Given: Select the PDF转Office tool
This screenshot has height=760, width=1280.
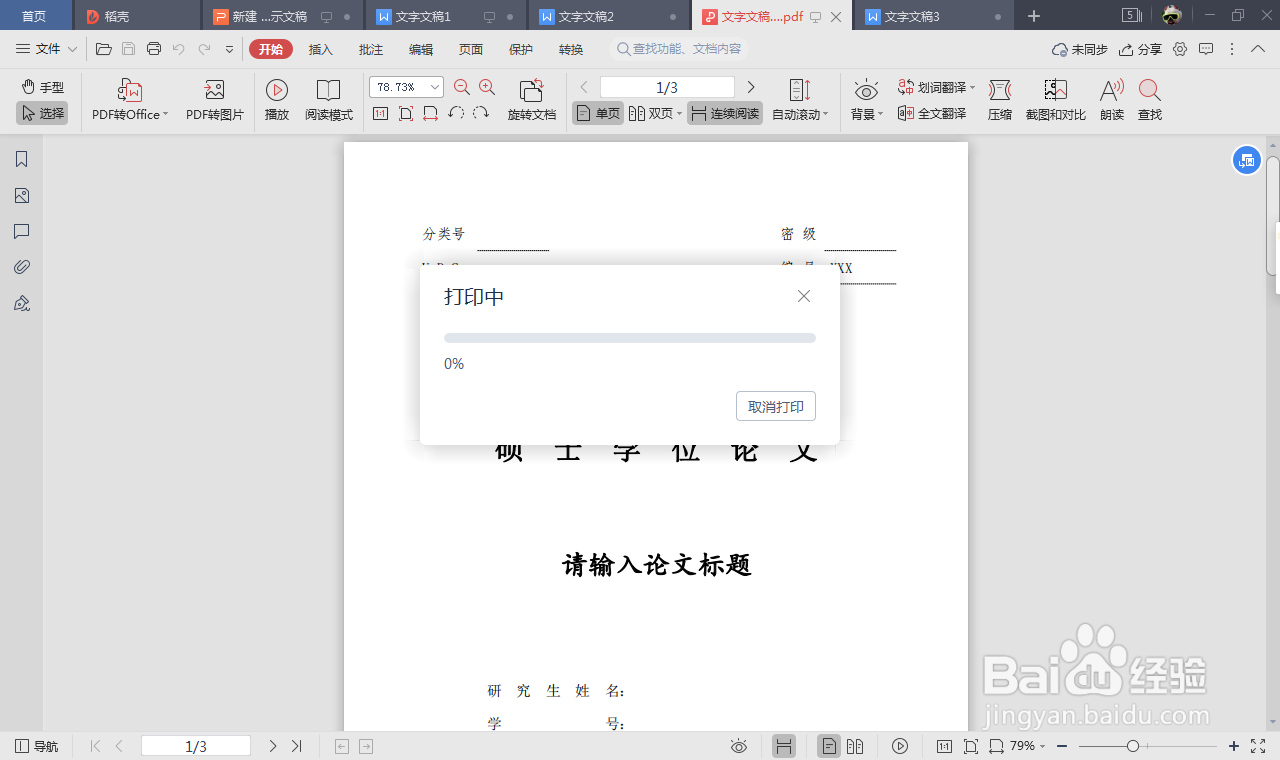Looking at the screenshot, I should click(x=126, y=99).
